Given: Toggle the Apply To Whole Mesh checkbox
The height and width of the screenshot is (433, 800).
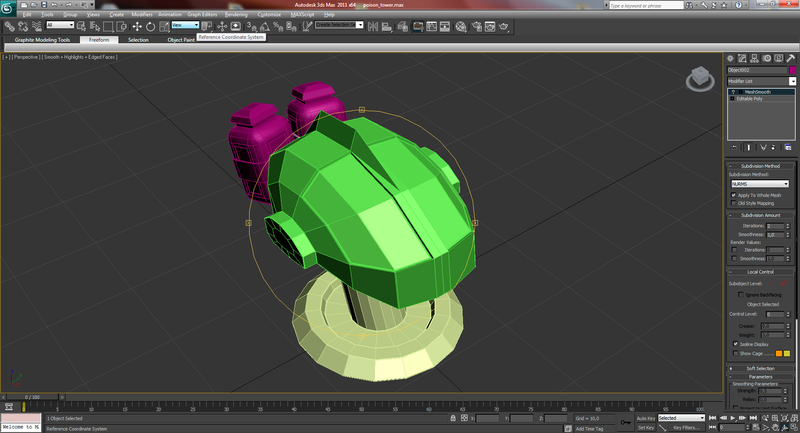Looking at the screenshot, I should (734, 195).
